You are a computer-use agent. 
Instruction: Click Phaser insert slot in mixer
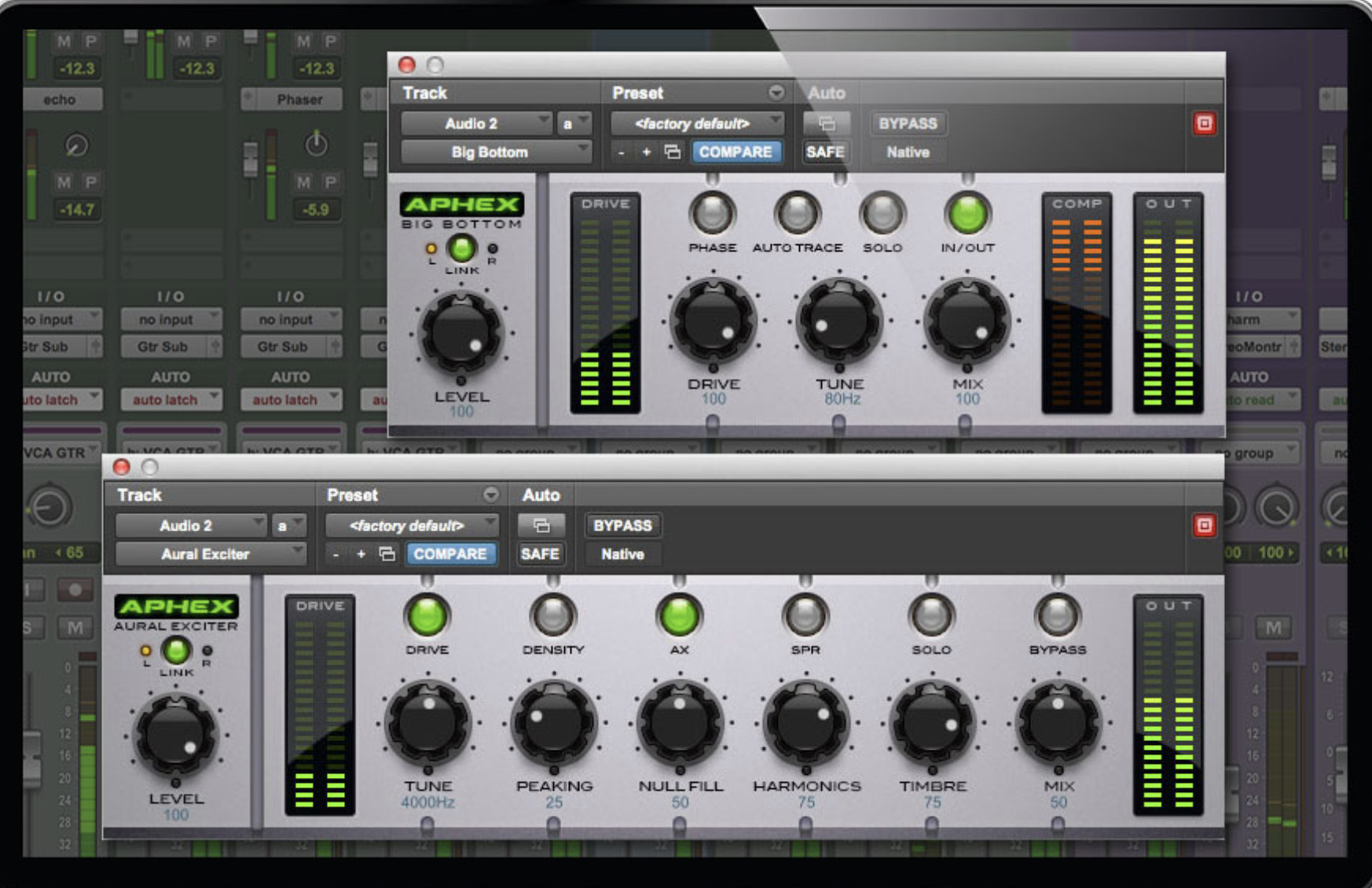coord(292,100)
